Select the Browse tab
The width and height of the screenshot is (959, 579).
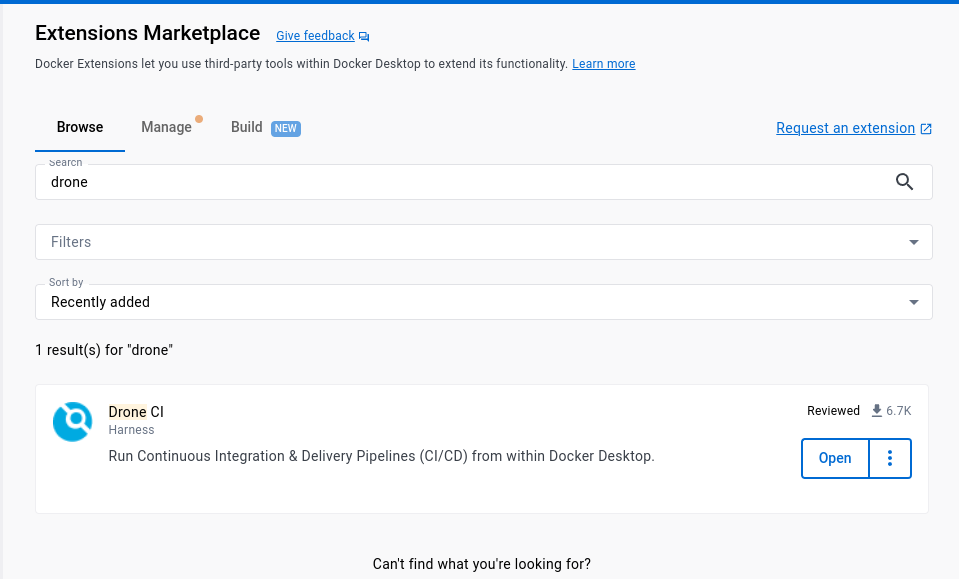[80, 127]
